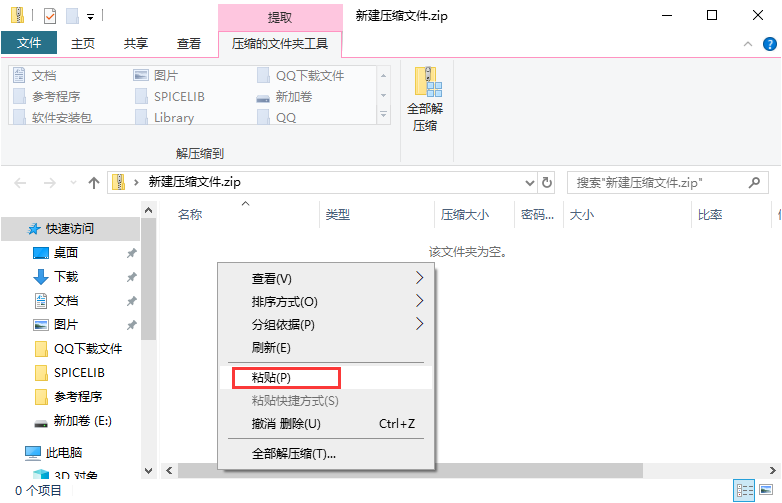Screen dimensions: 782x503
Task: Choose 粘贴(P) in context menu
Action: 326,377
